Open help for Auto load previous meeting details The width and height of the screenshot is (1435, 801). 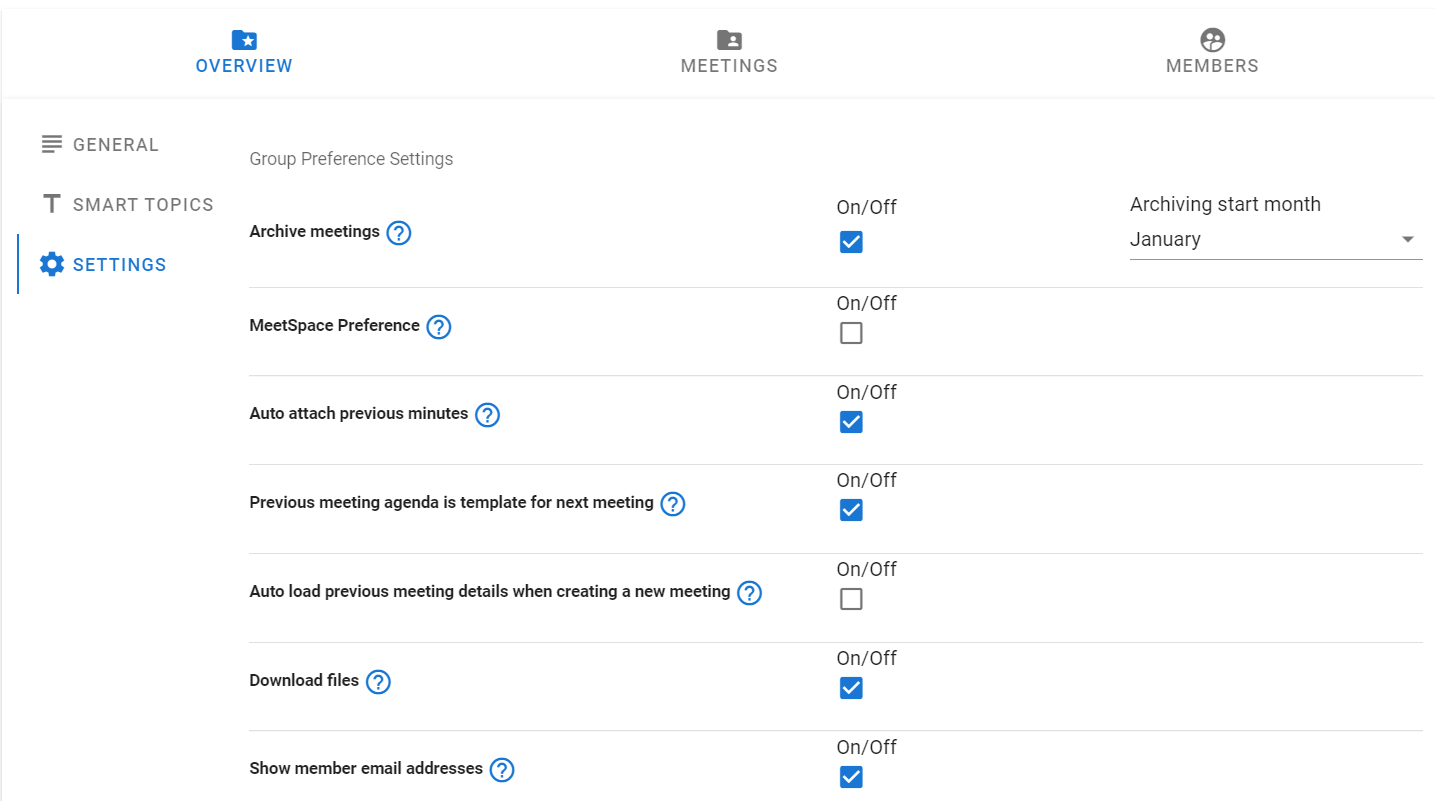pos(750,593)
